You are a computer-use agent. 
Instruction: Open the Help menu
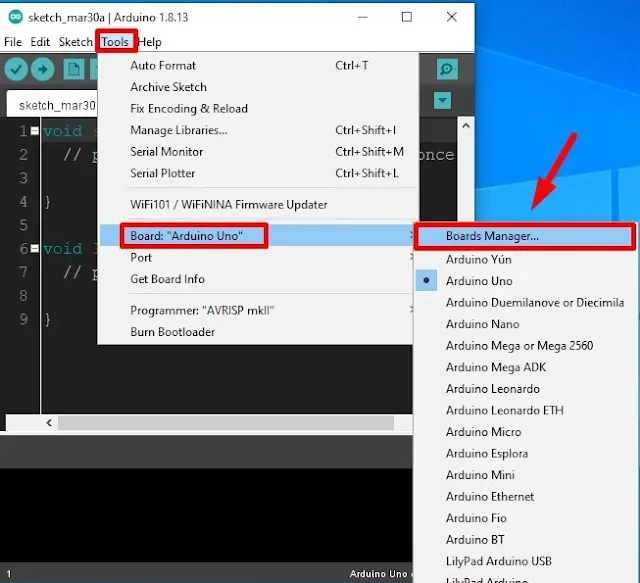pyautogui.click(x=150, y=42)
